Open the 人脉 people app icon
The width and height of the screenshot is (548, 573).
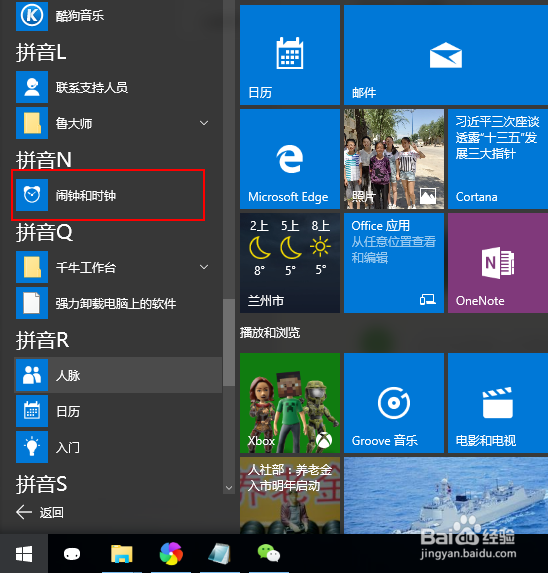32,375
